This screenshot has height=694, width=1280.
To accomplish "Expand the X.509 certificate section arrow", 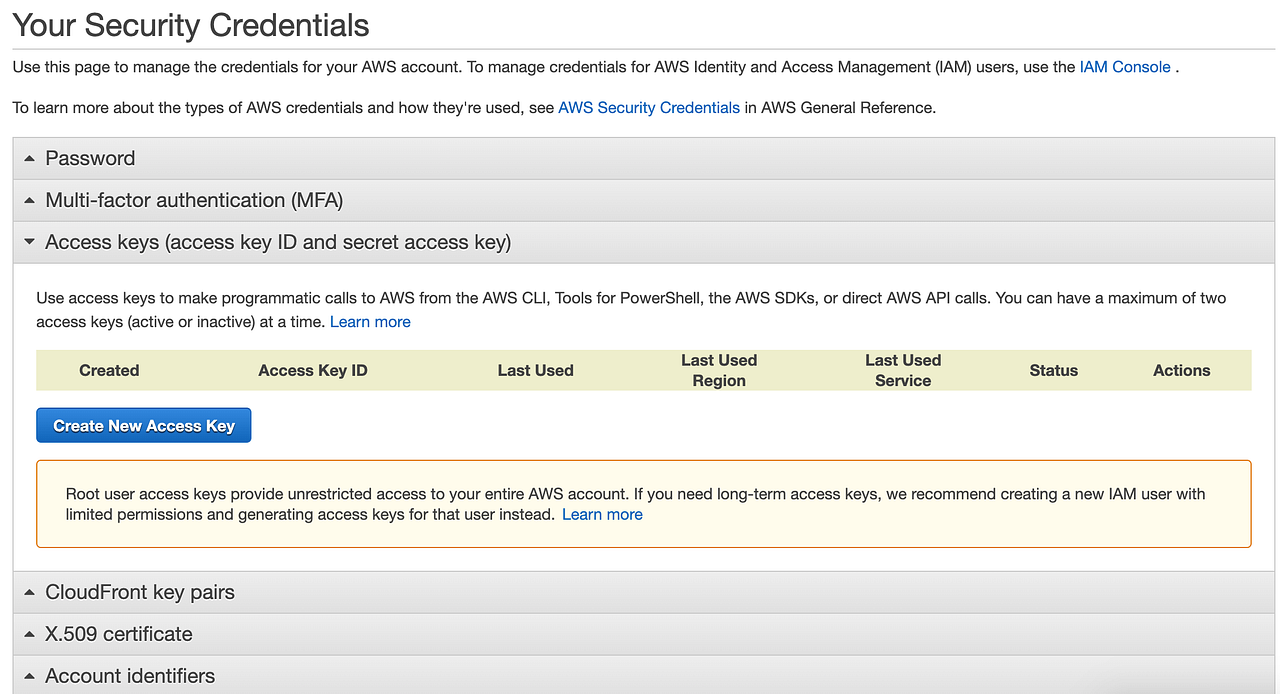I will point(29,635).
